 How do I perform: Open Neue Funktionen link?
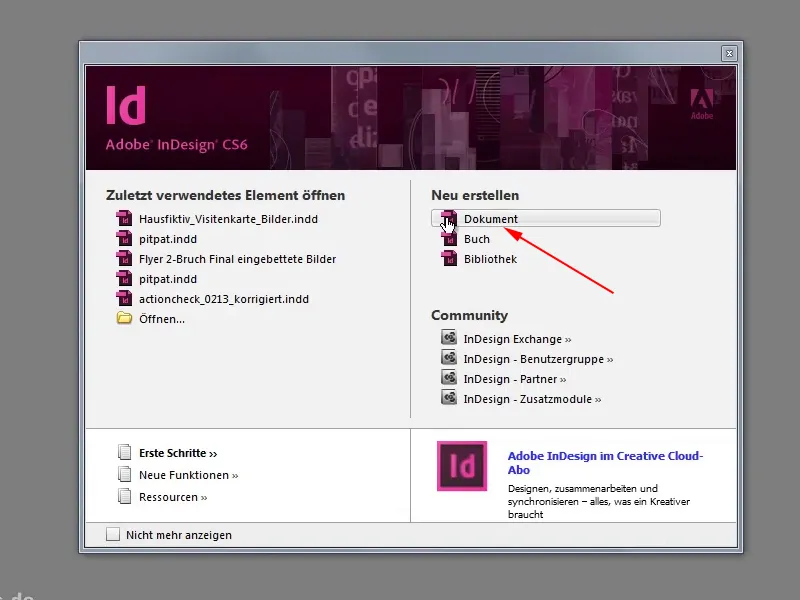point(188,475)
